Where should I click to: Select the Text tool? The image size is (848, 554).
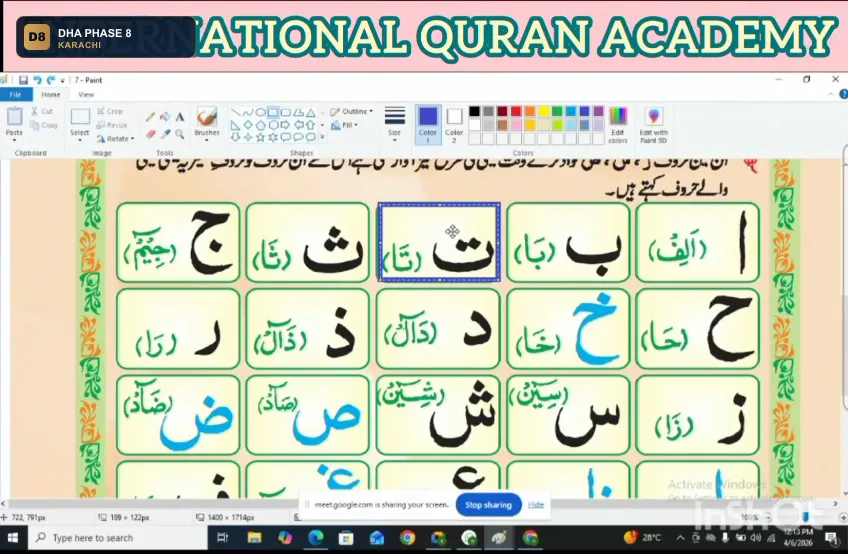(x=180, y=117)
